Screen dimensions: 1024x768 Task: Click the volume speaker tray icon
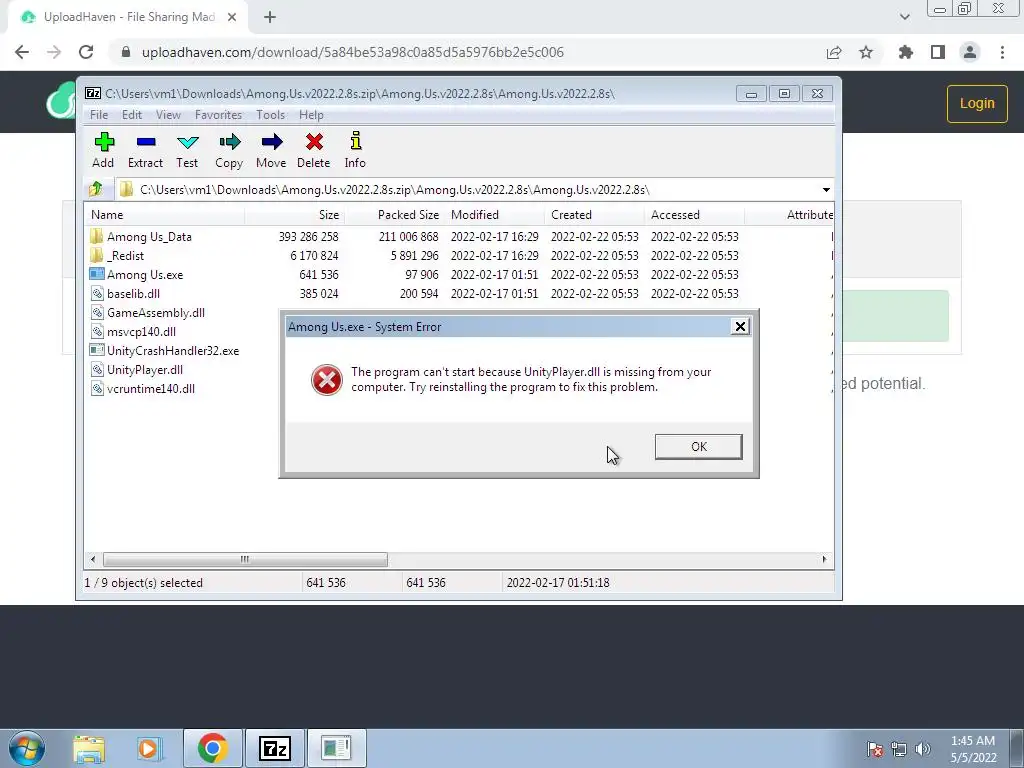point(923,749)
